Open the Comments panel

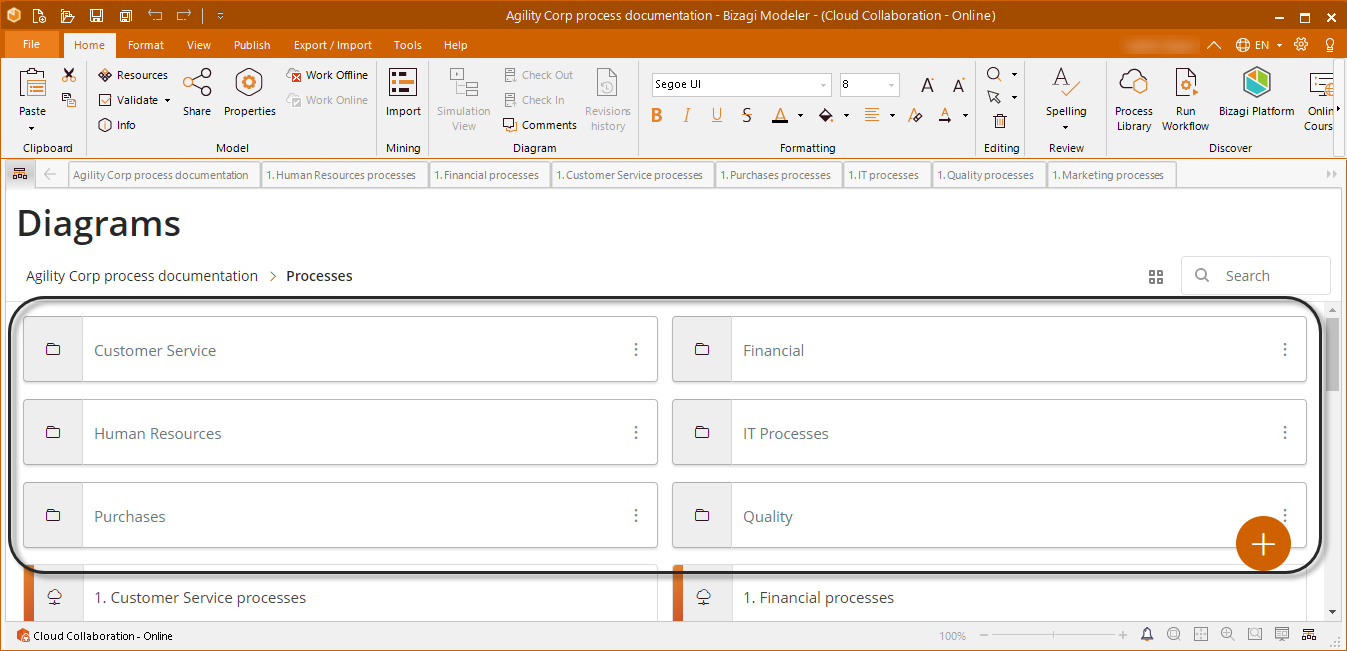(540, 125)
